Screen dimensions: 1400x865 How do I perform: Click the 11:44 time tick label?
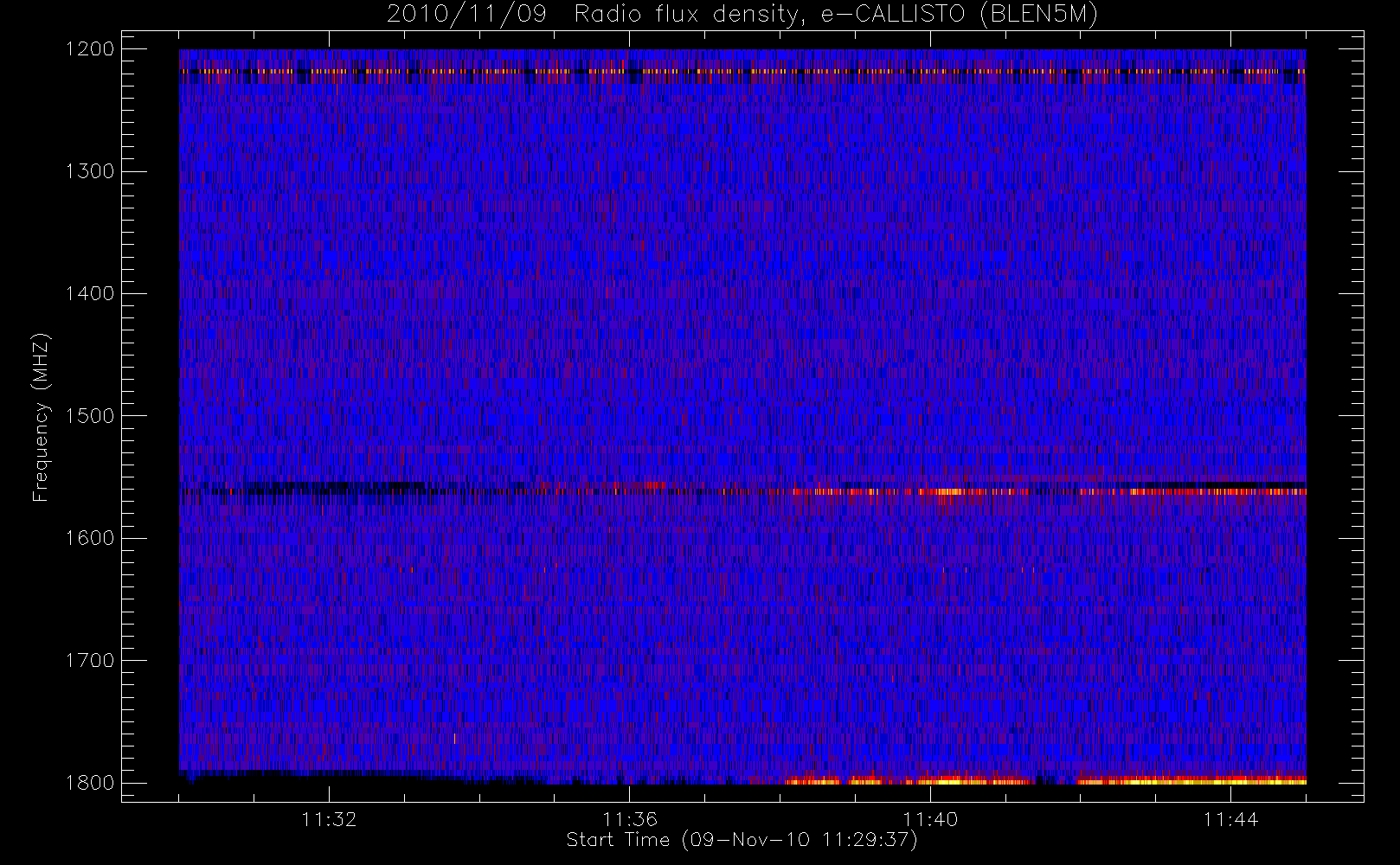(1230, 819)
